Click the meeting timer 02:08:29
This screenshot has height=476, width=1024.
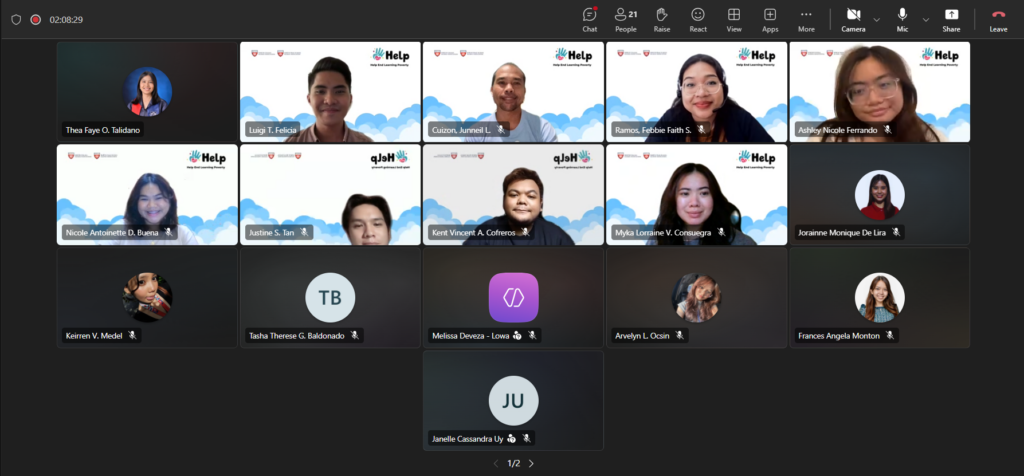pos(66,20)
